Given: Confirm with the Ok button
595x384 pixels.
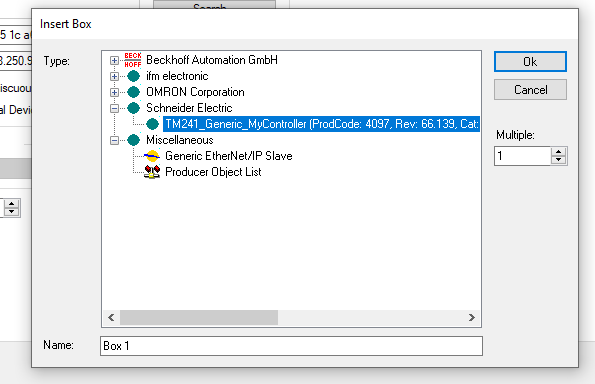Looking at the screenshot, I should [530, 61].
